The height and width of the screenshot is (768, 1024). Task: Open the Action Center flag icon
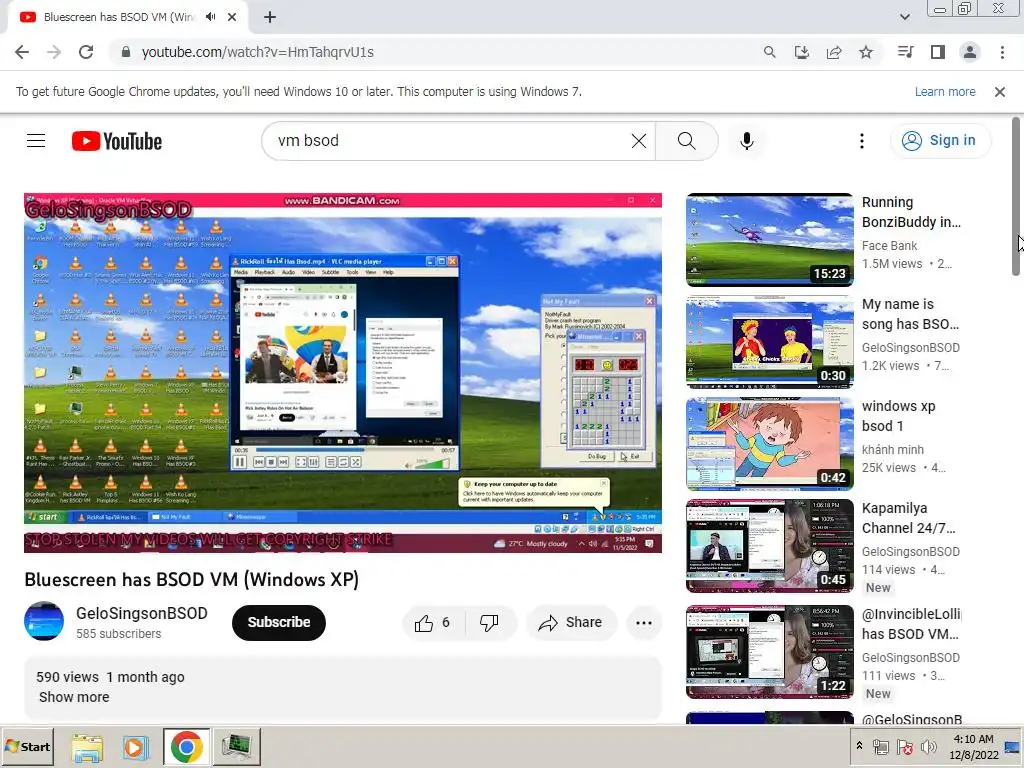pyautogui.click(x=904, y=746)
